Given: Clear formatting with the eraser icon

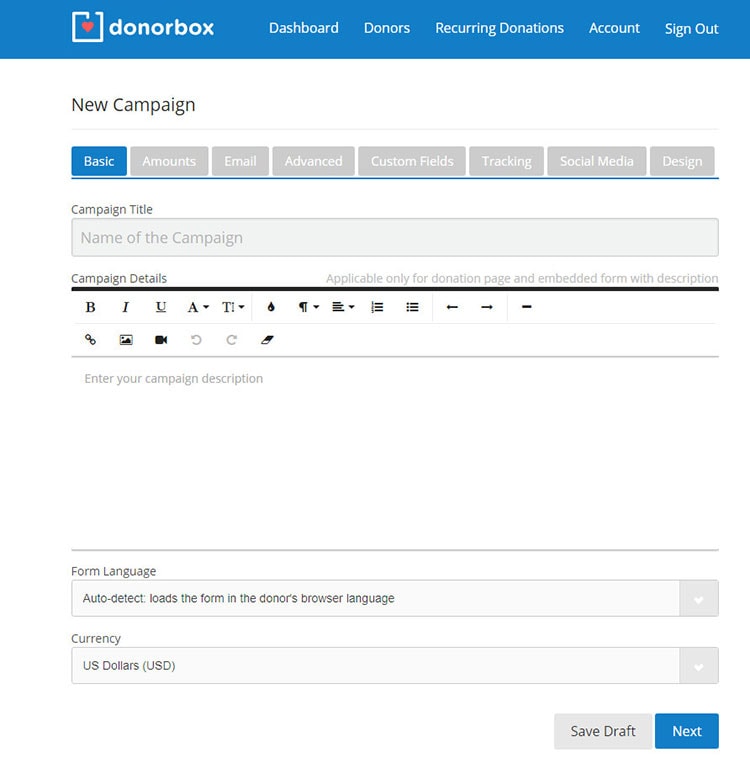Looking at the screenshot, I should click(x=266, y=340).
